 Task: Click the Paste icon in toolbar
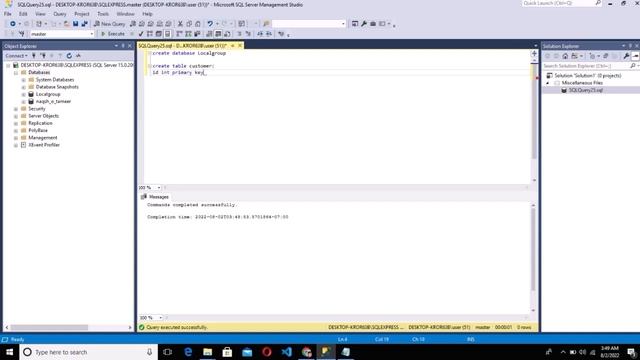(x=198, y=24)
